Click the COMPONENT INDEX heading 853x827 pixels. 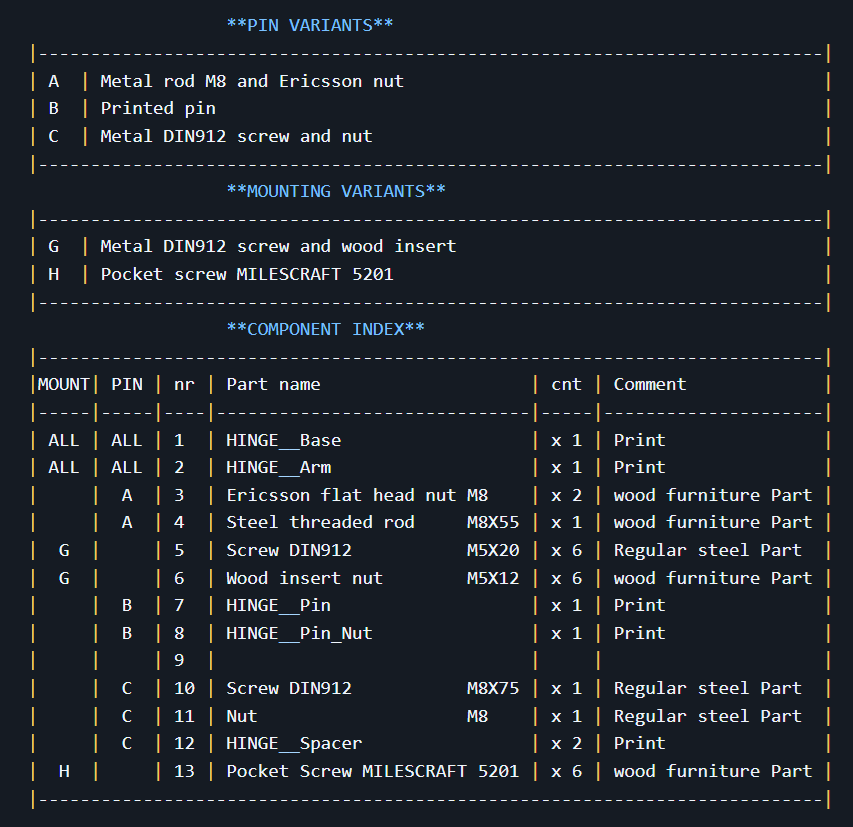point(325,329)
